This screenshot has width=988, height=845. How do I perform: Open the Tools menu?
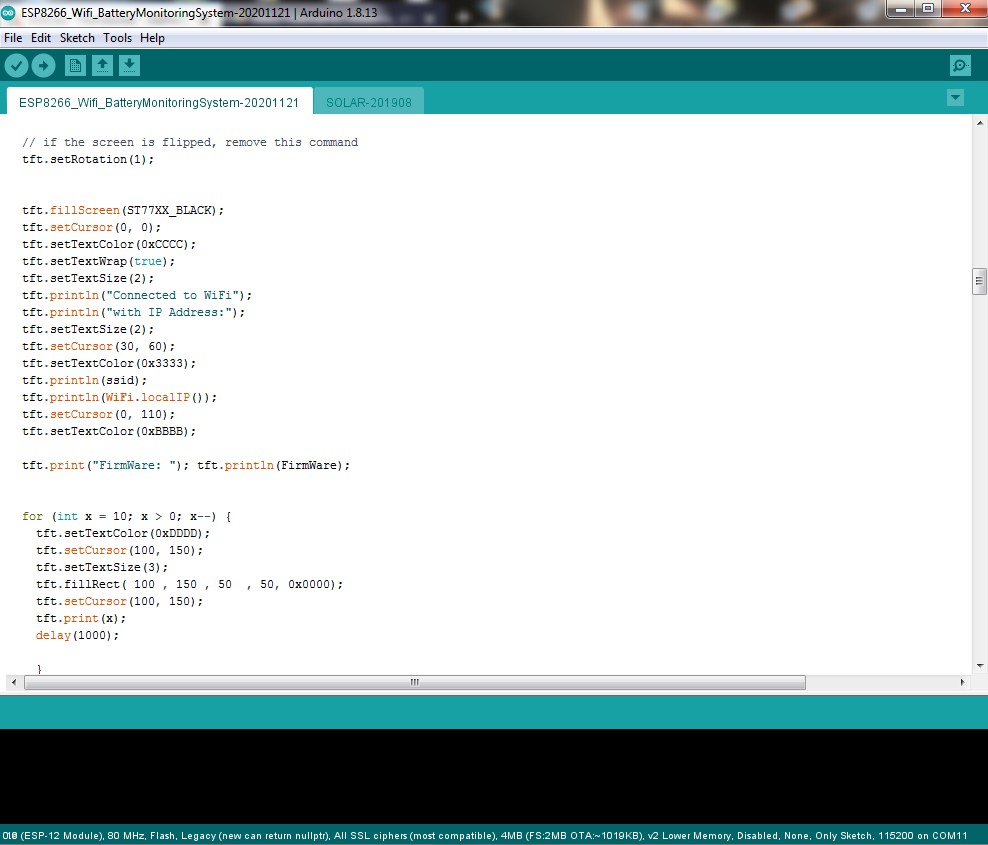point(117,38)
